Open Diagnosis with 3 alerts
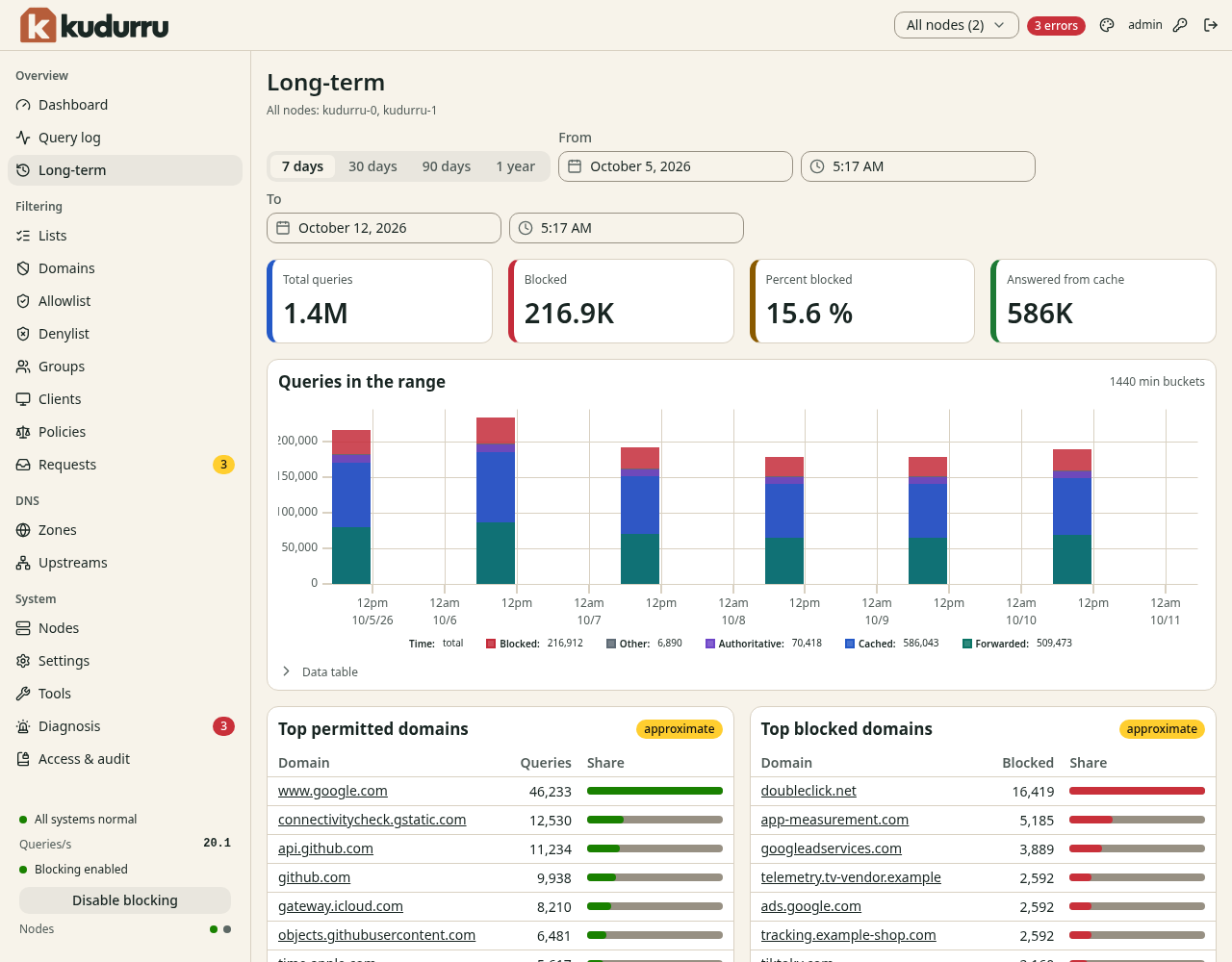 point(125,726)
